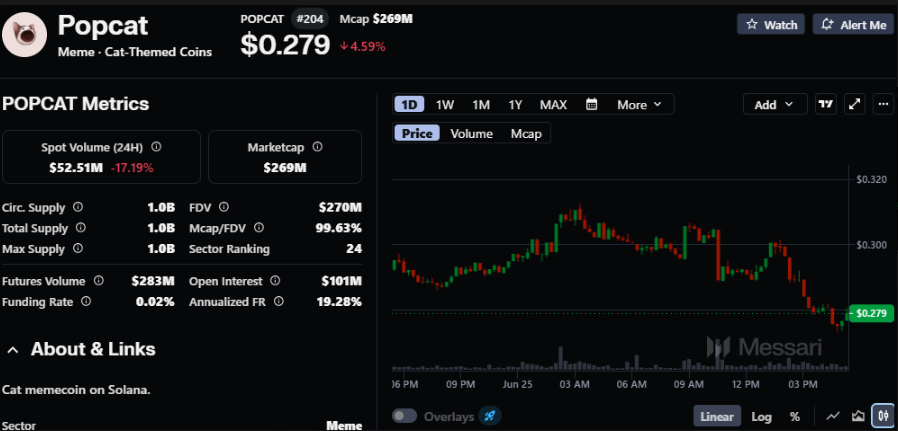Select the 1W timeframe
The width and height of the screenshot is (898, 431).
point(445,105)
